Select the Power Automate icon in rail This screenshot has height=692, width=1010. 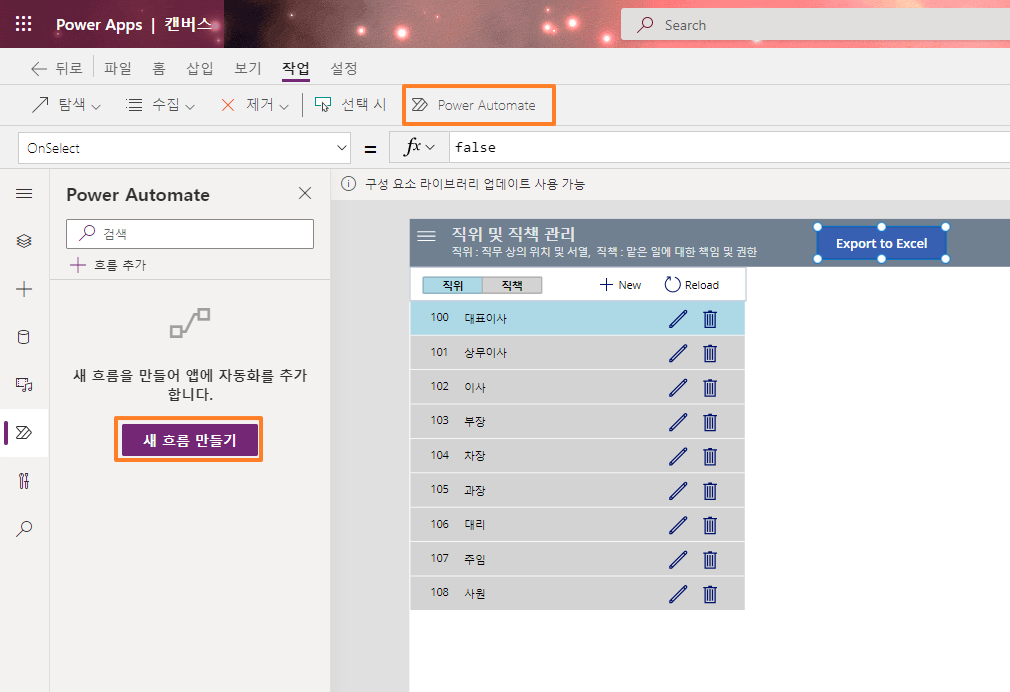click(24, 432)
